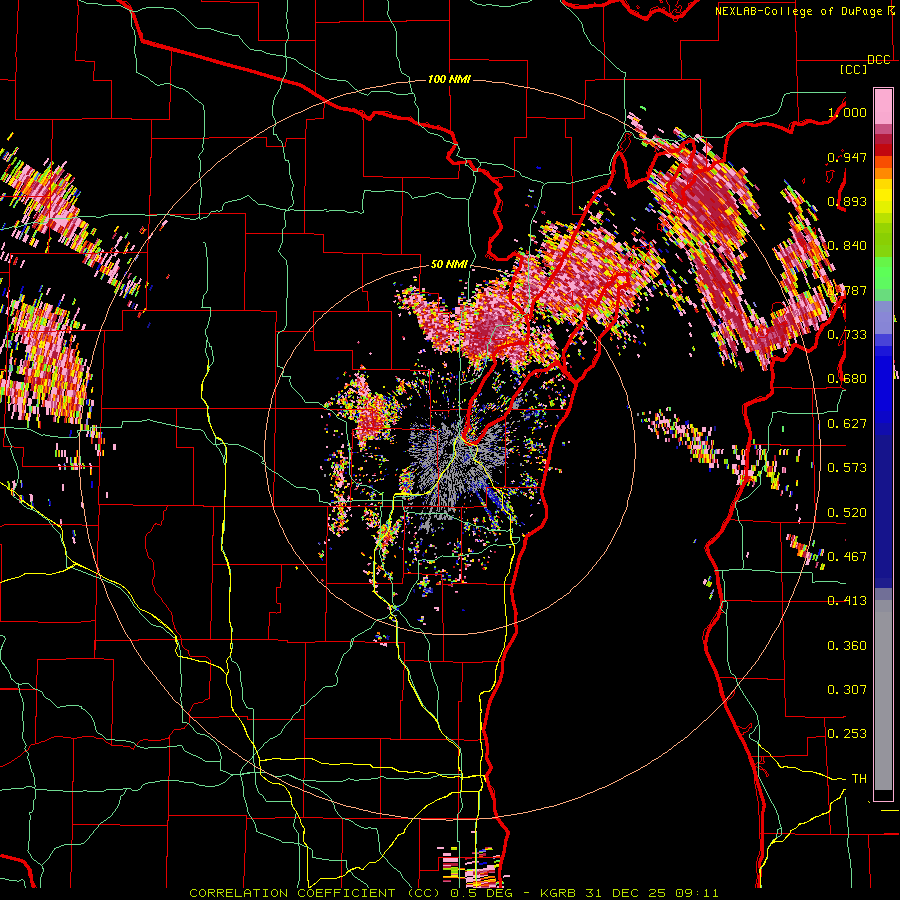The image size is (900, 900).
Task: Click the 0.520 scale value
Action: 847,513
